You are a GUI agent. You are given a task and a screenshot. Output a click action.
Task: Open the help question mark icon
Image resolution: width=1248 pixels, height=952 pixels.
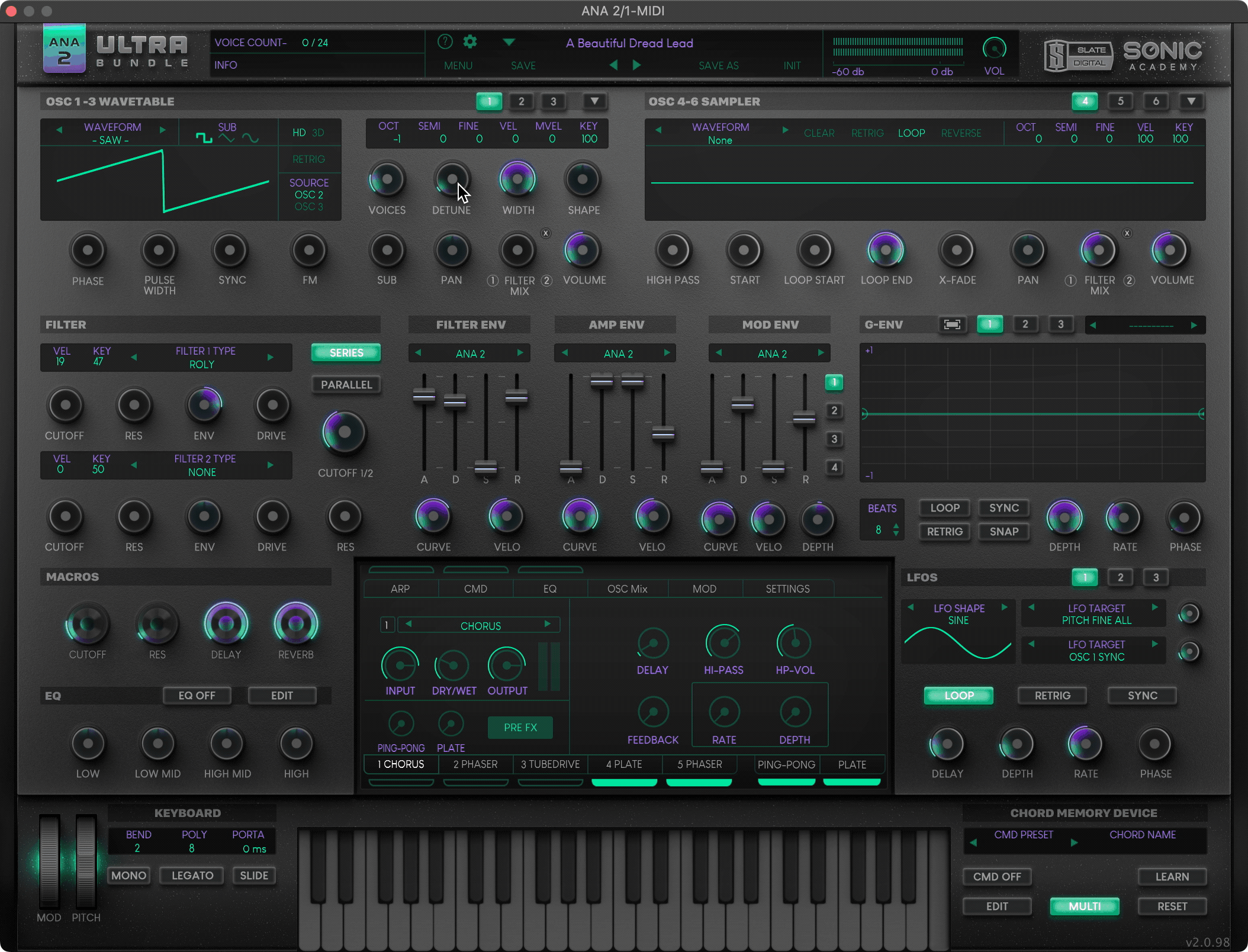[445, 41]
